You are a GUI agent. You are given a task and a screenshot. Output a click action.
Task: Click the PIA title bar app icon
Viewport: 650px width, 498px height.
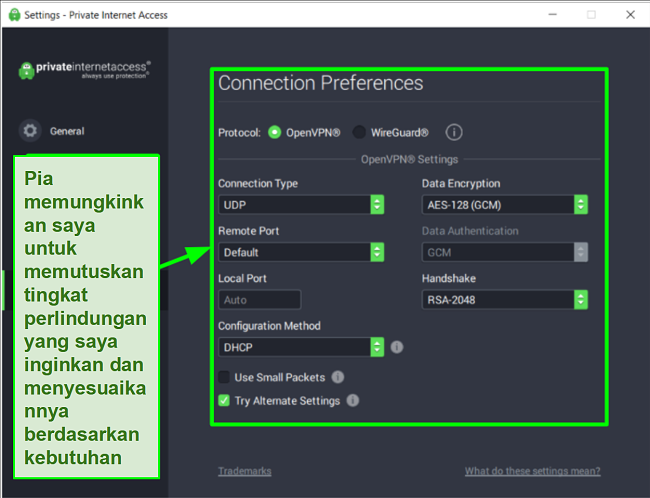15,15
